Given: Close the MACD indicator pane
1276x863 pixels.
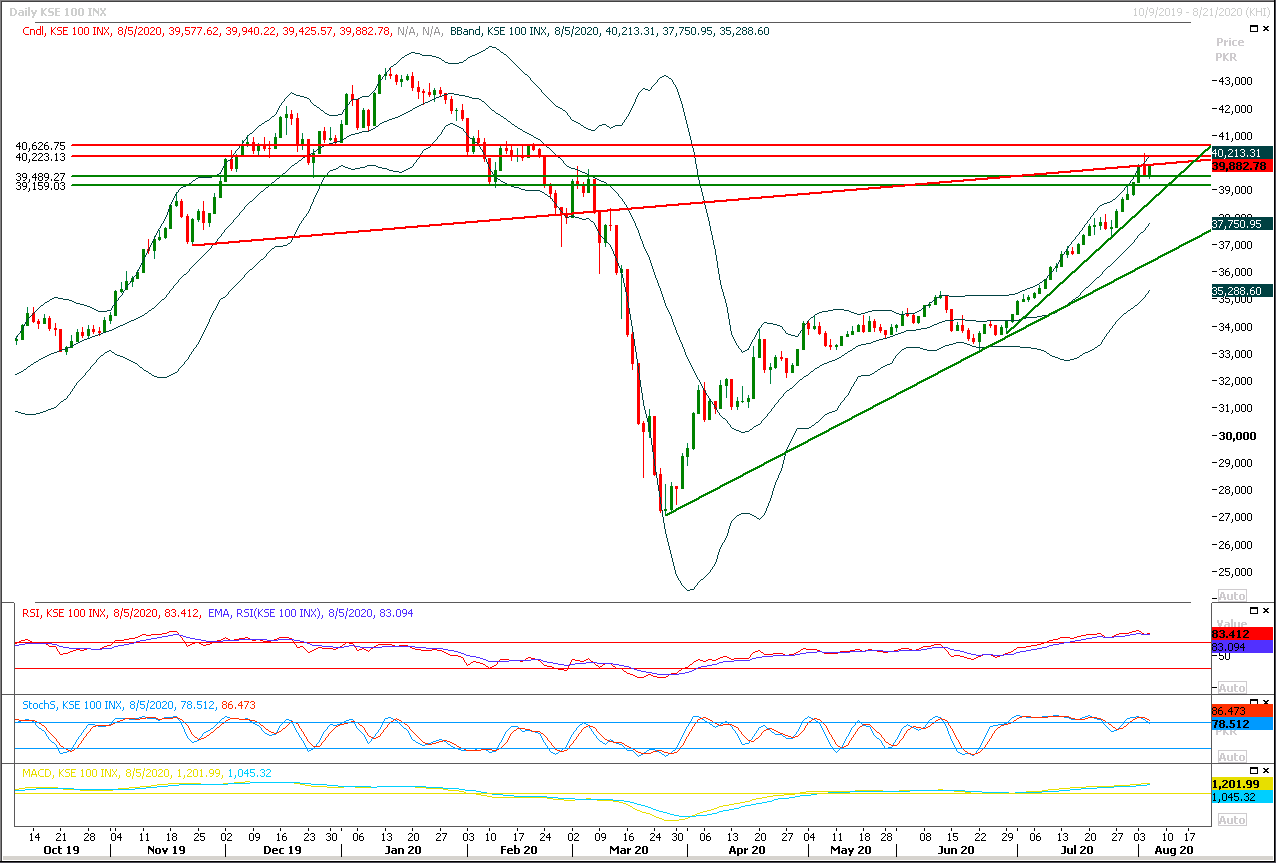Looking at the screenshot, I should pyautogui.click(x=1267, y=772).
